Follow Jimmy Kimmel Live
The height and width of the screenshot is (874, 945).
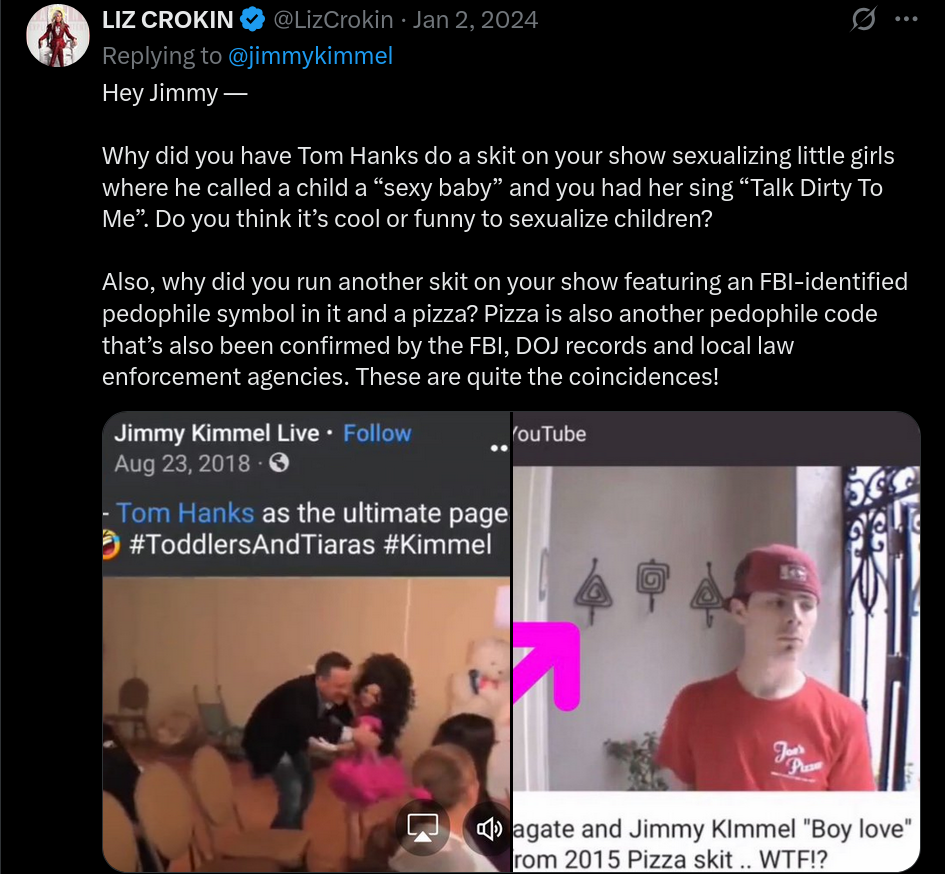(x=377, y=433)
